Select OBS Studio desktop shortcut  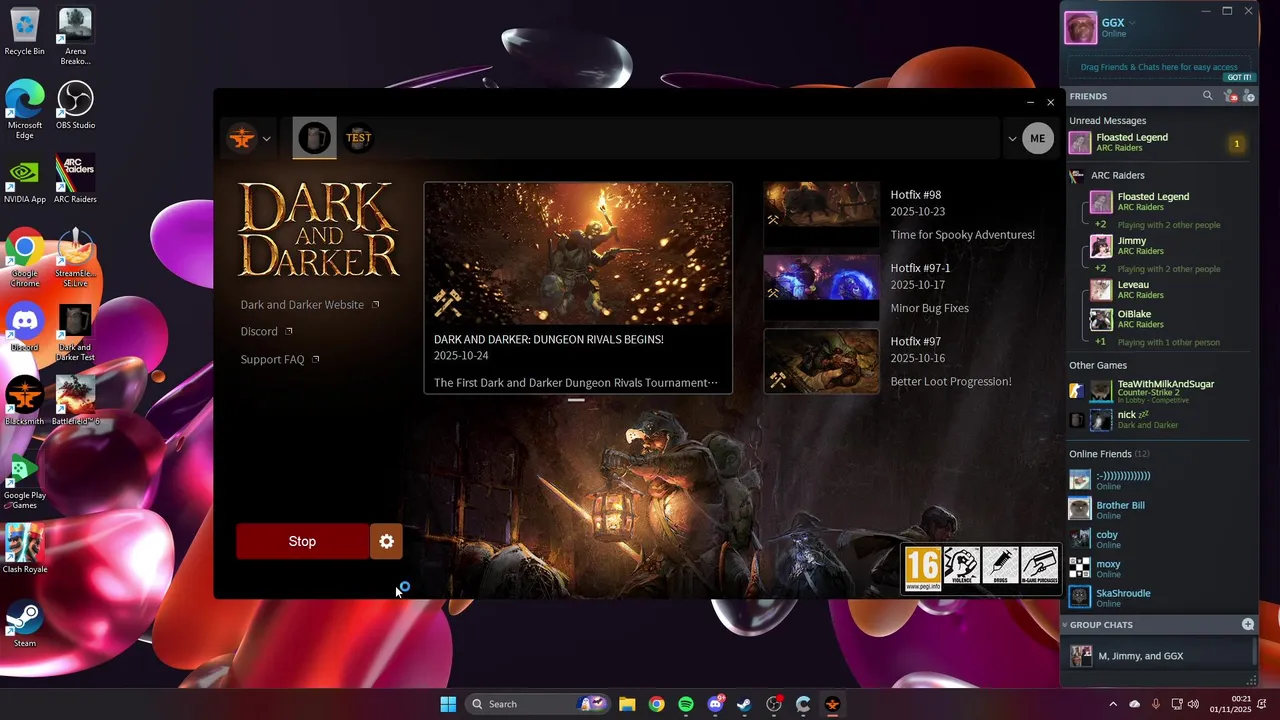click(75, 105)
